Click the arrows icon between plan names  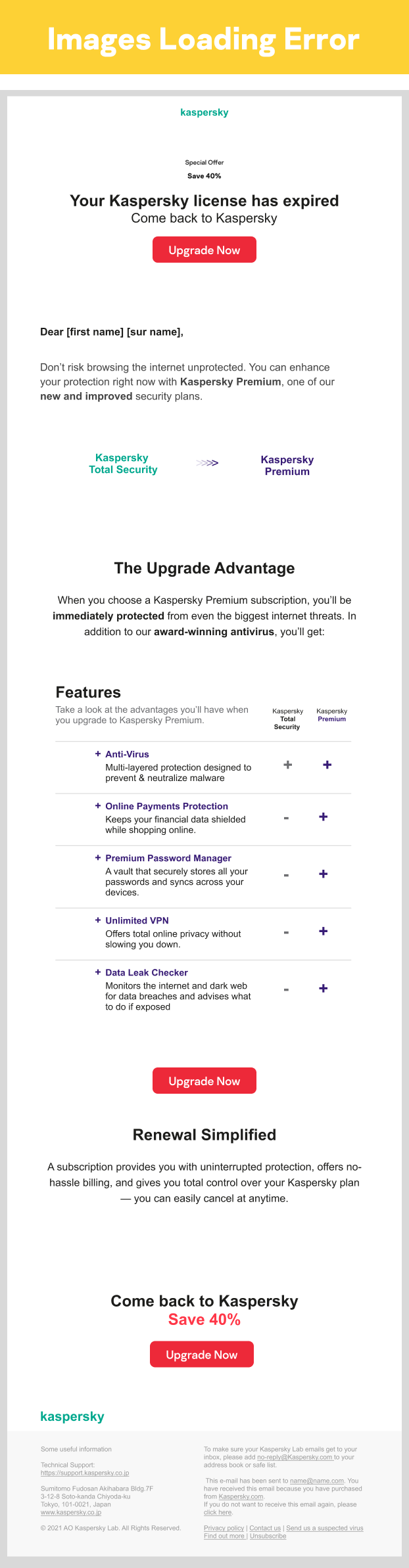(207, 463)
